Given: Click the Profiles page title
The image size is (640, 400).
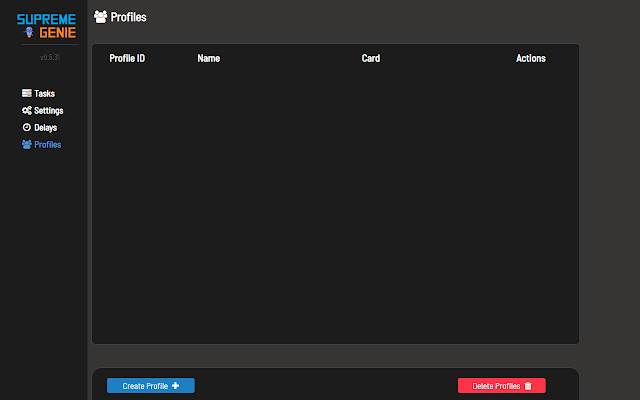Looking at the screenshot, I should [128, 17].
